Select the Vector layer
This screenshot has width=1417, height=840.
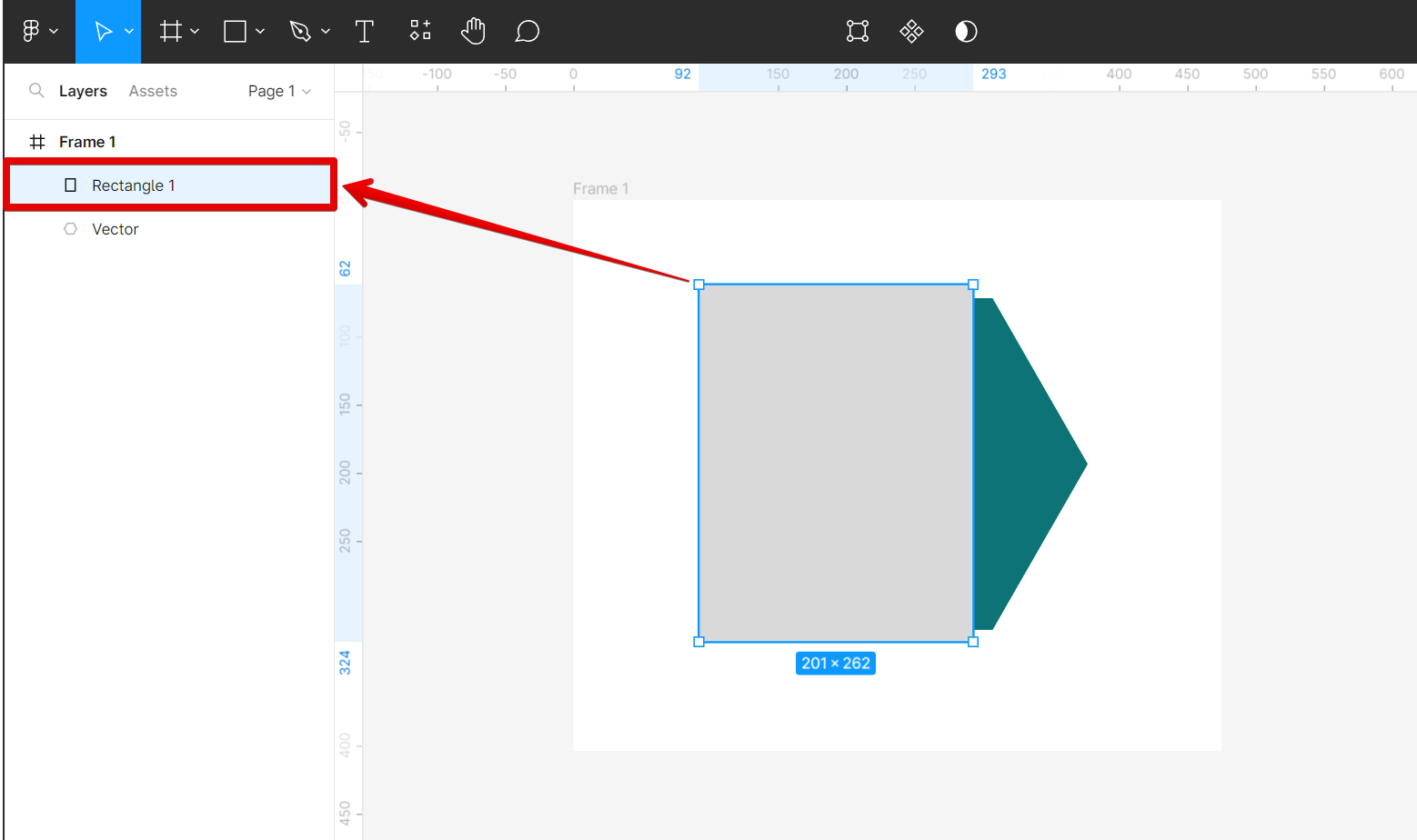[115, 229]
